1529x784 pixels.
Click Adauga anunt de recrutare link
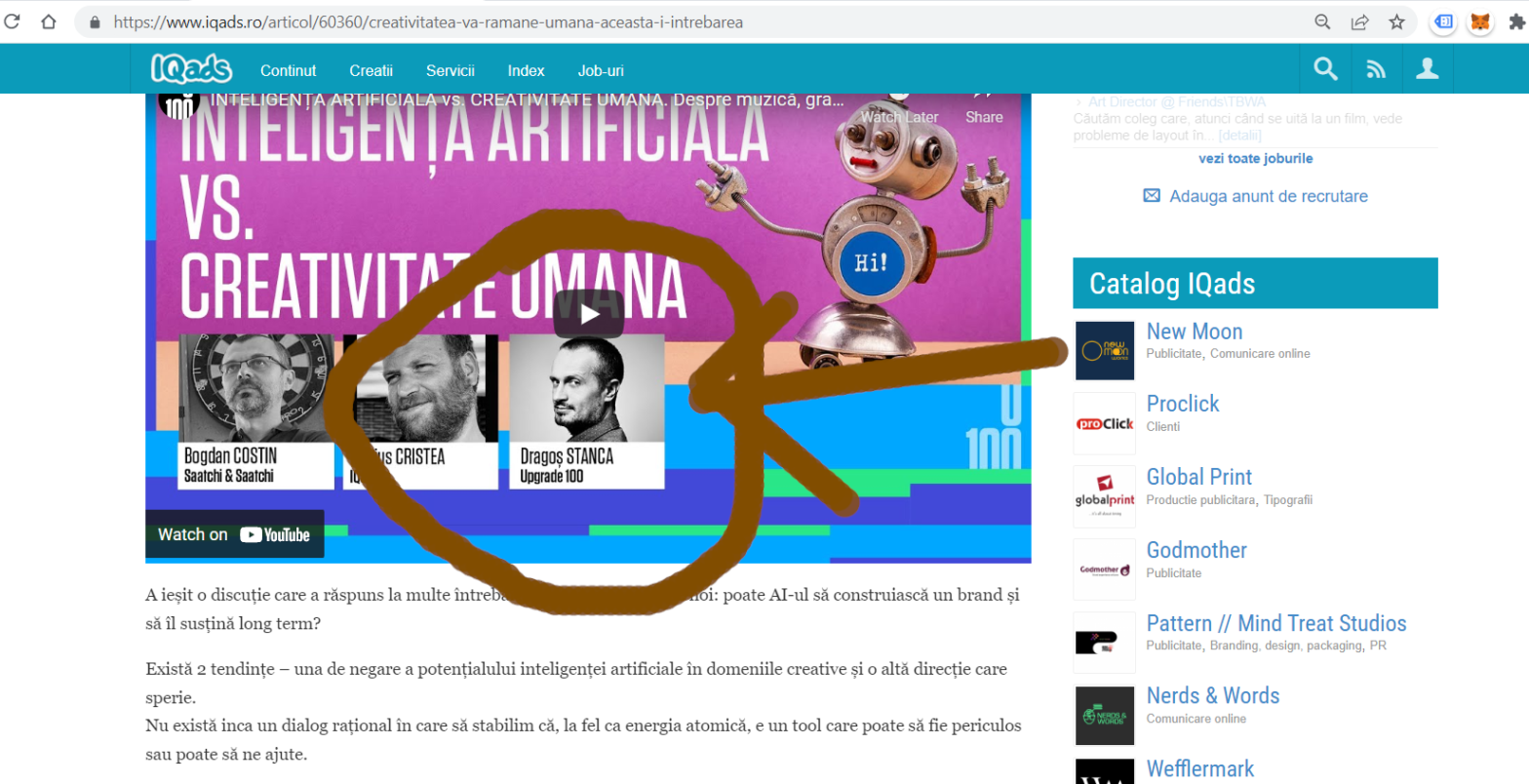pyautogui.click(x=1269, y=196)
